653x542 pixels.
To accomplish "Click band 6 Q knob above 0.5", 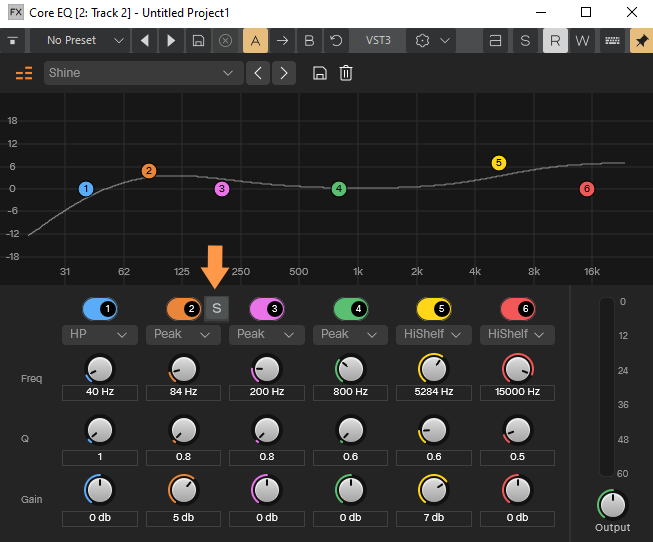I will 518,430.
